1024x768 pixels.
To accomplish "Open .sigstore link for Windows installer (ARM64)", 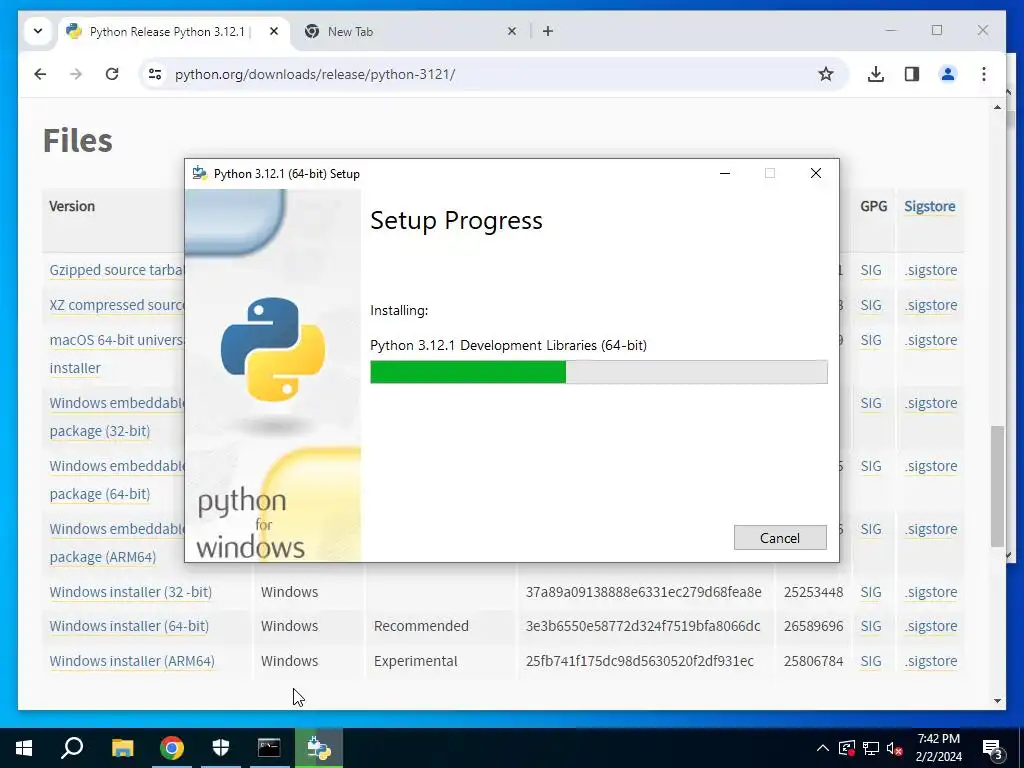I will point(931,661).
